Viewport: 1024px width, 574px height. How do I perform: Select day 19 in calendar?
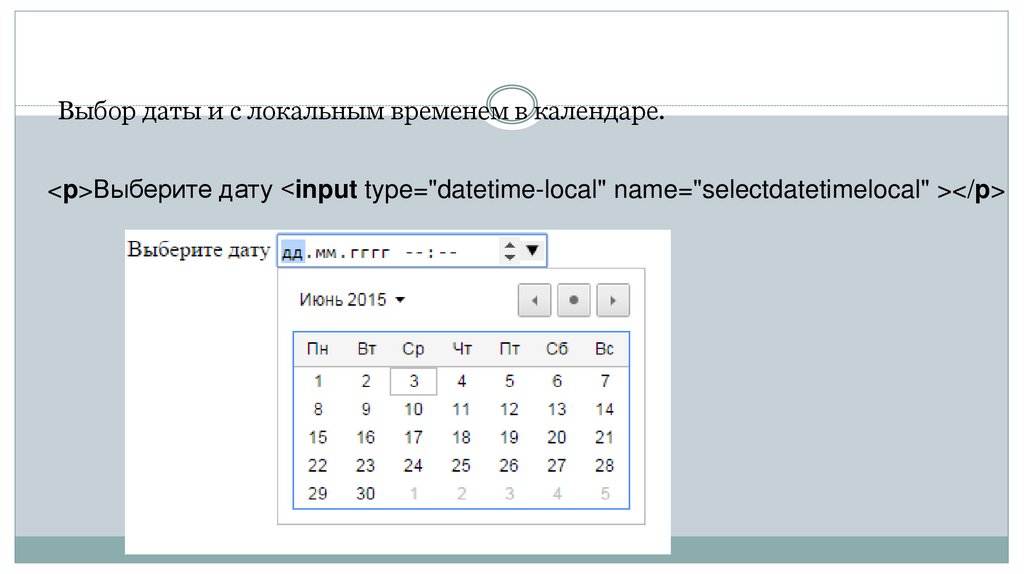(509, 438)
